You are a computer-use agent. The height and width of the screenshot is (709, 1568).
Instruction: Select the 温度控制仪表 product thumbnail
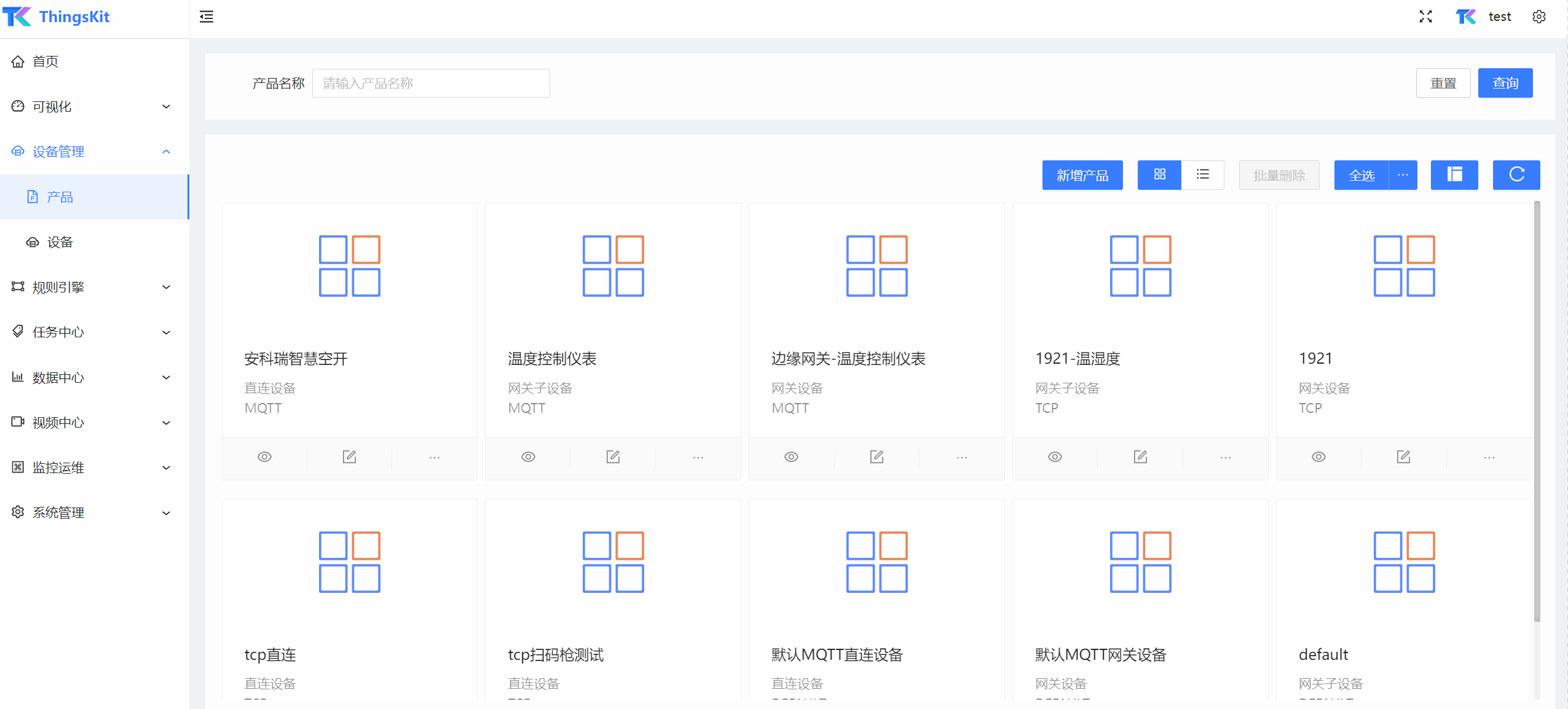[x=613, y=266]
